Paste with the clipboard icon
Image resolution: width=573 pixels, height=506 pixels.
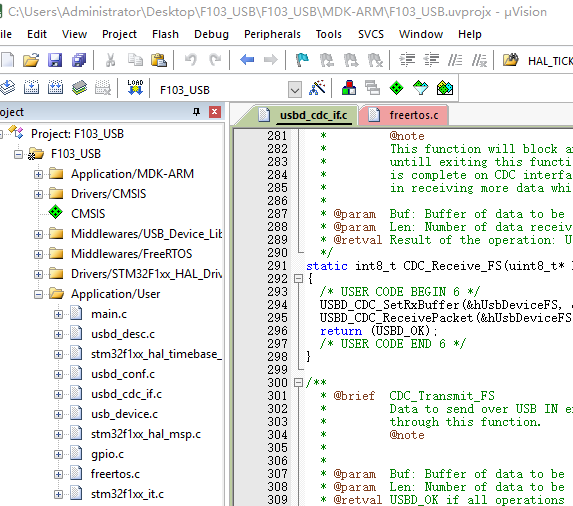pos(159,60)
